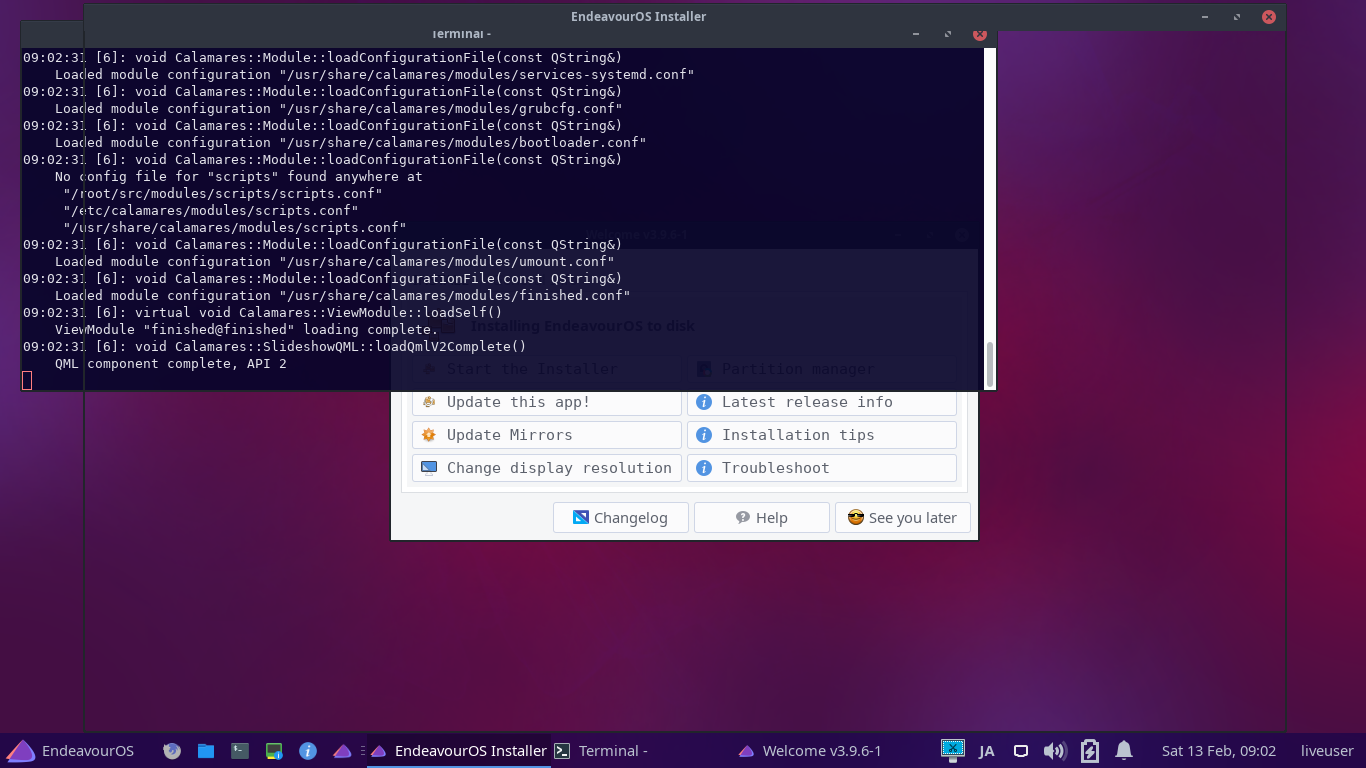
Task: Launch Firefox from the taskbar
Action: click(172, 751)
